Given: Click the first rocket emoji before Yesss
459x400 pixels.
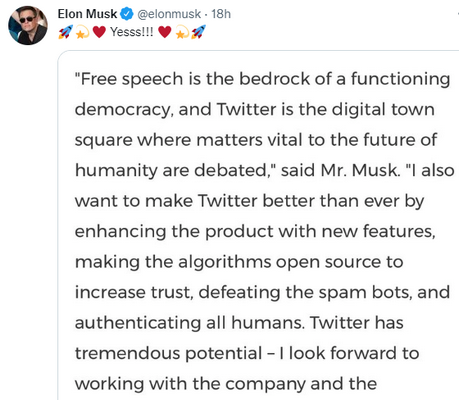Looking at the screenshot, I should (x=65, y=32).
